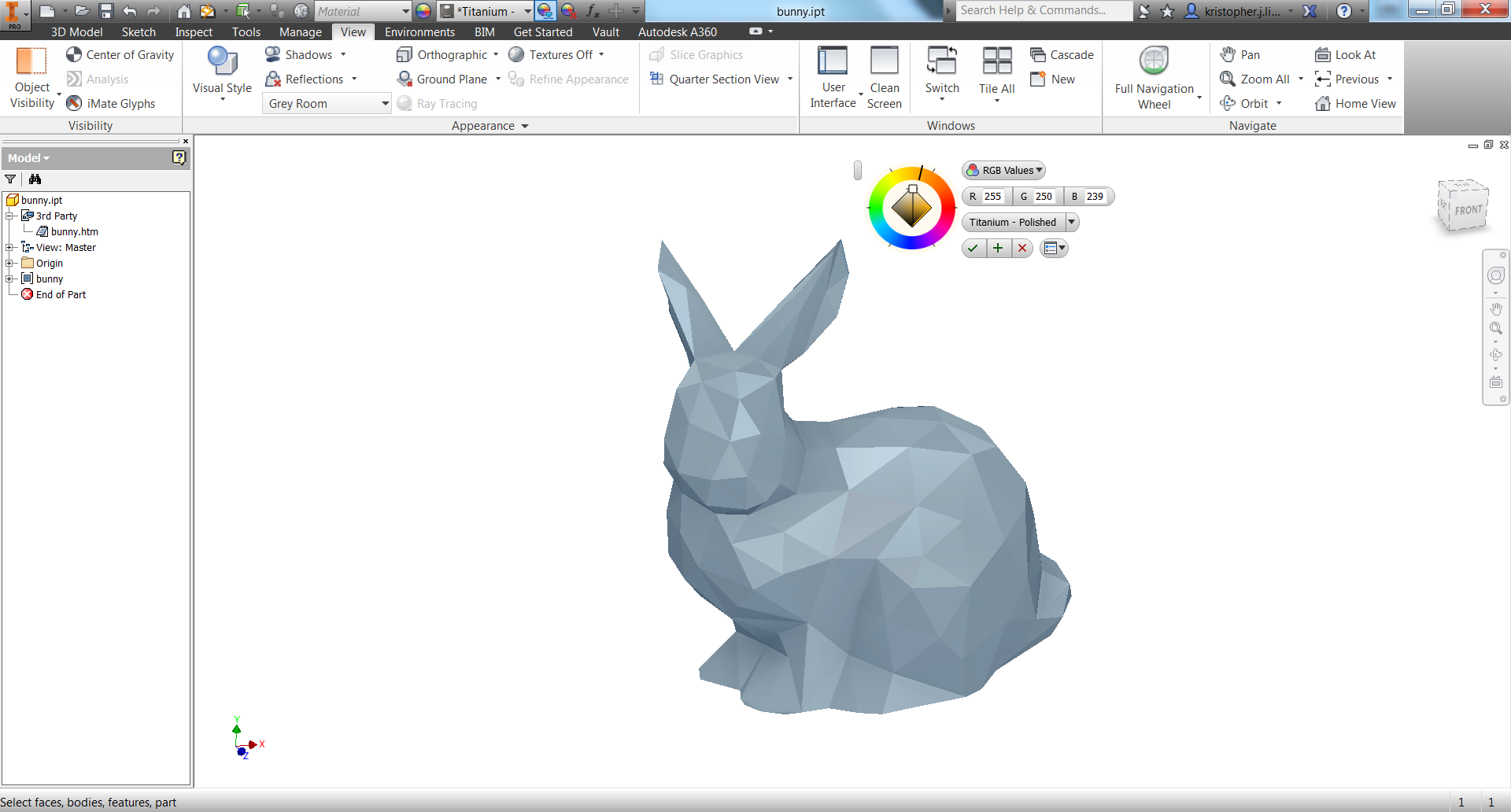Open the Model browser dropdown
This screenshot has width=1511, height=812.
click(29, 158)
